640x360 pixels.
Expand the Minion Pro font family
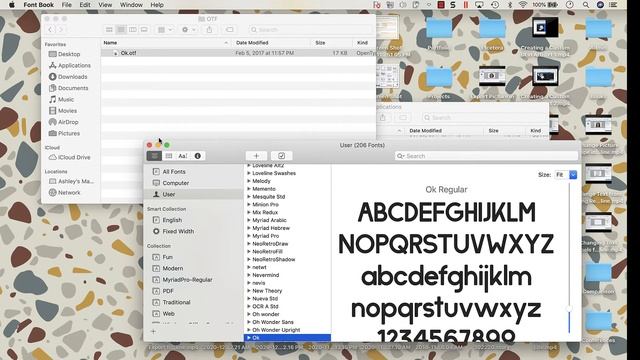point(249,204)
